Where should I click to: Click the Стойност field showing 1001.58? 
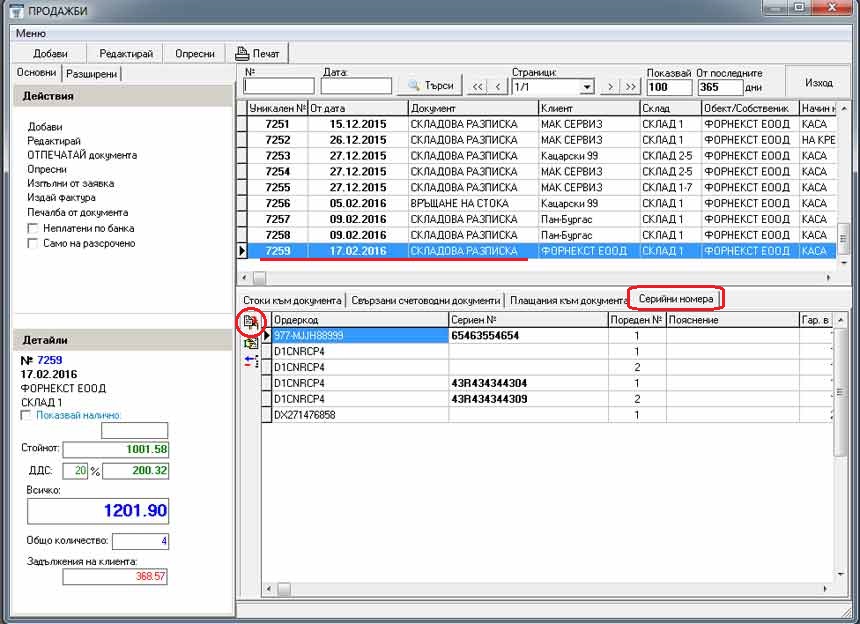(x=116, y=450)
